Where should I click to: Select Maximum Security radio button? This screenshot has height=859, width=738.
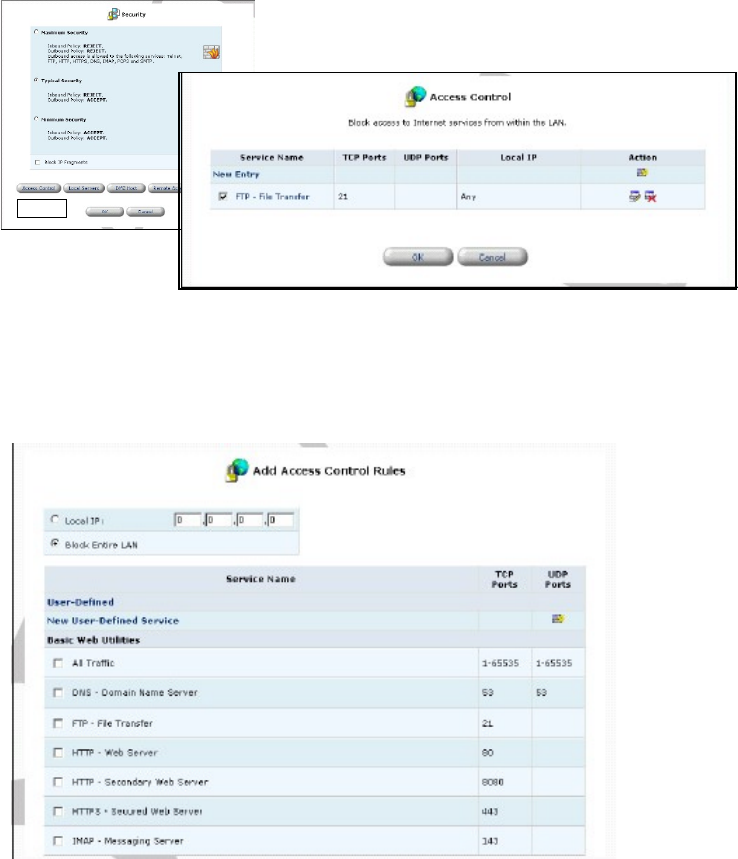[36, 32]
